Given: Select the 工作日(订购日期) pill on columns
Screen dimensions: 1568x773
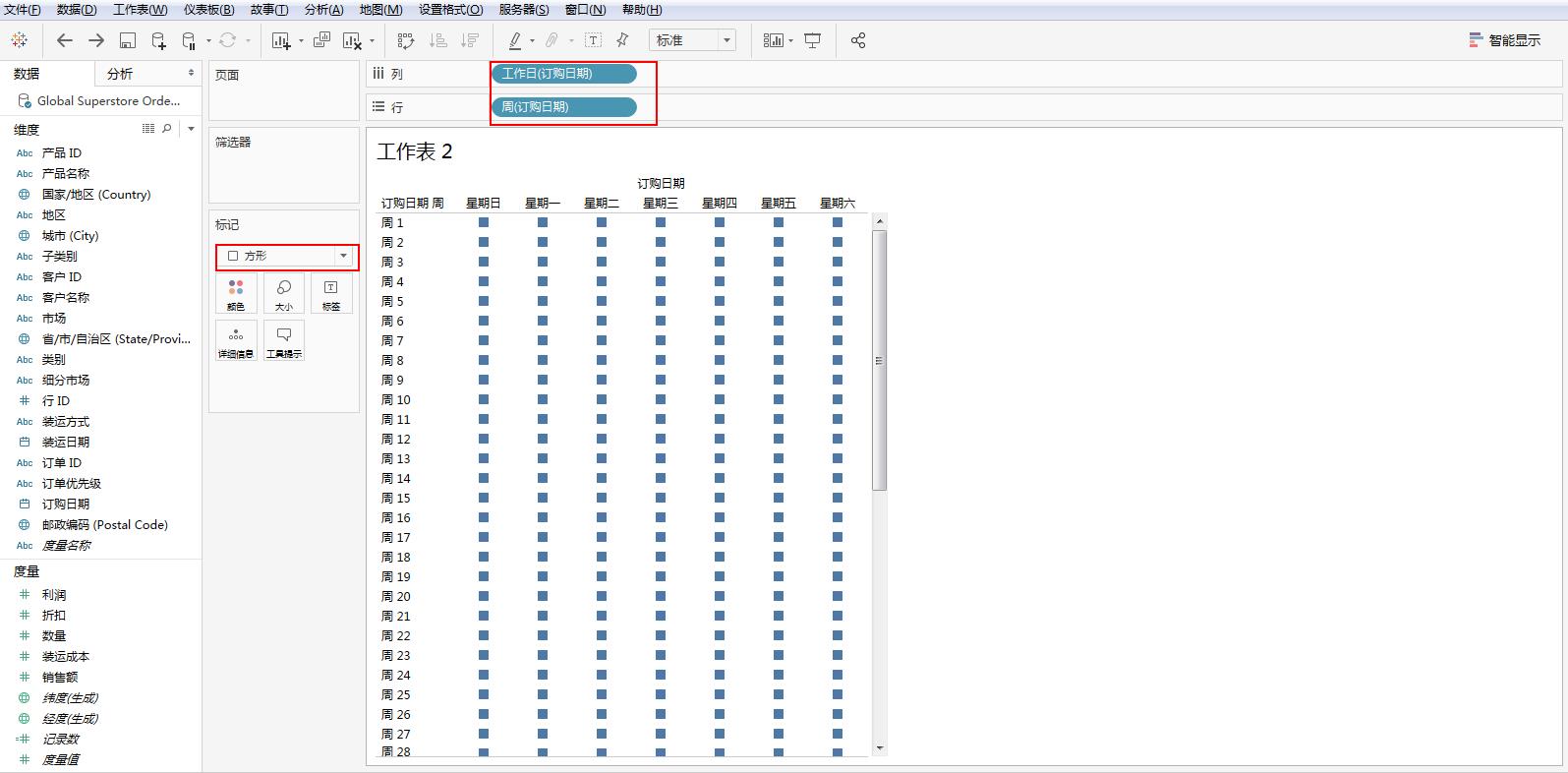Looking at the screenshot, I should point(563,74).
